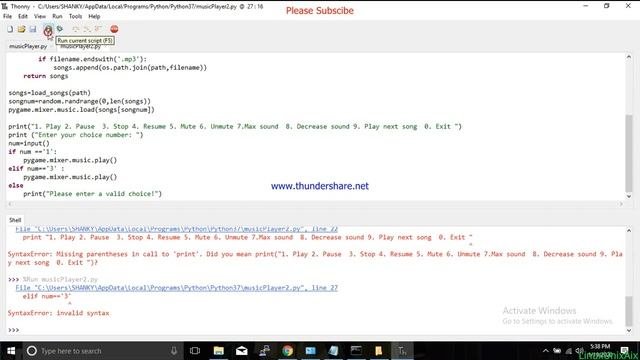This screenshot has width=640, height=360.
Task: Debug current script with the bug icon
Action: (60, 29)
